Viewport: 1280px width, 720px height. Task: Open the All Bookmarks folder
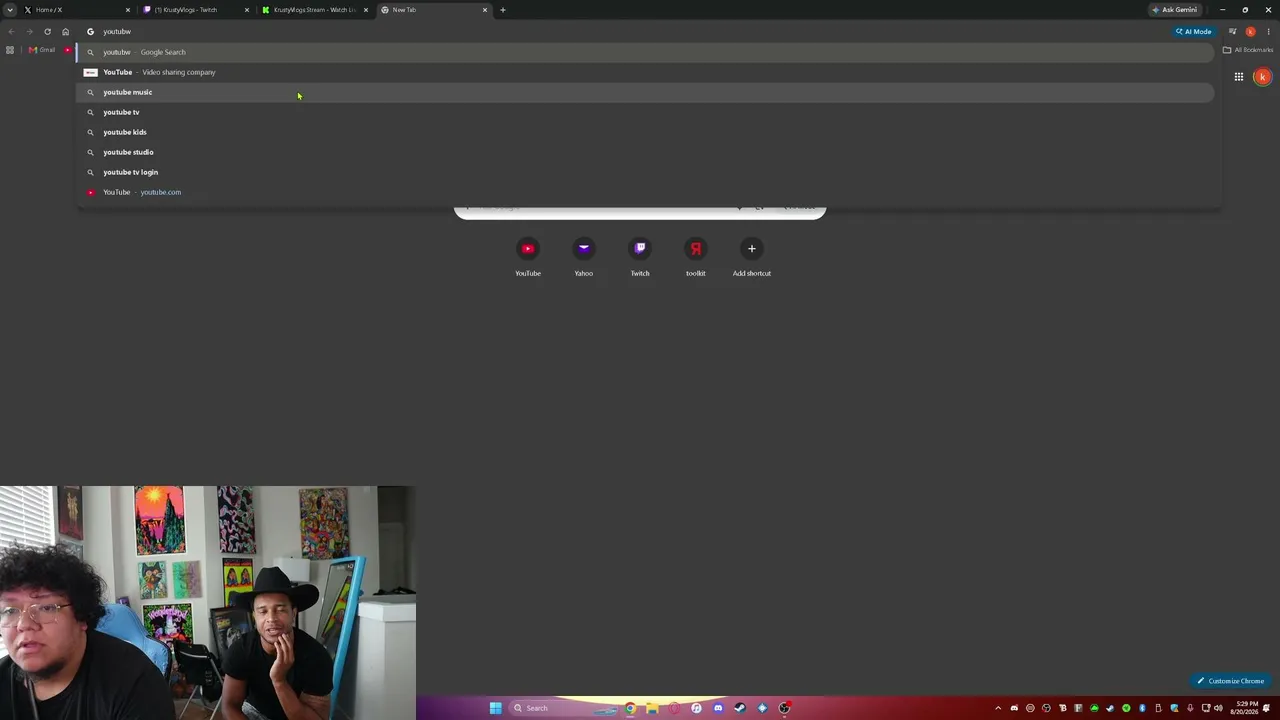[1248, 50]
